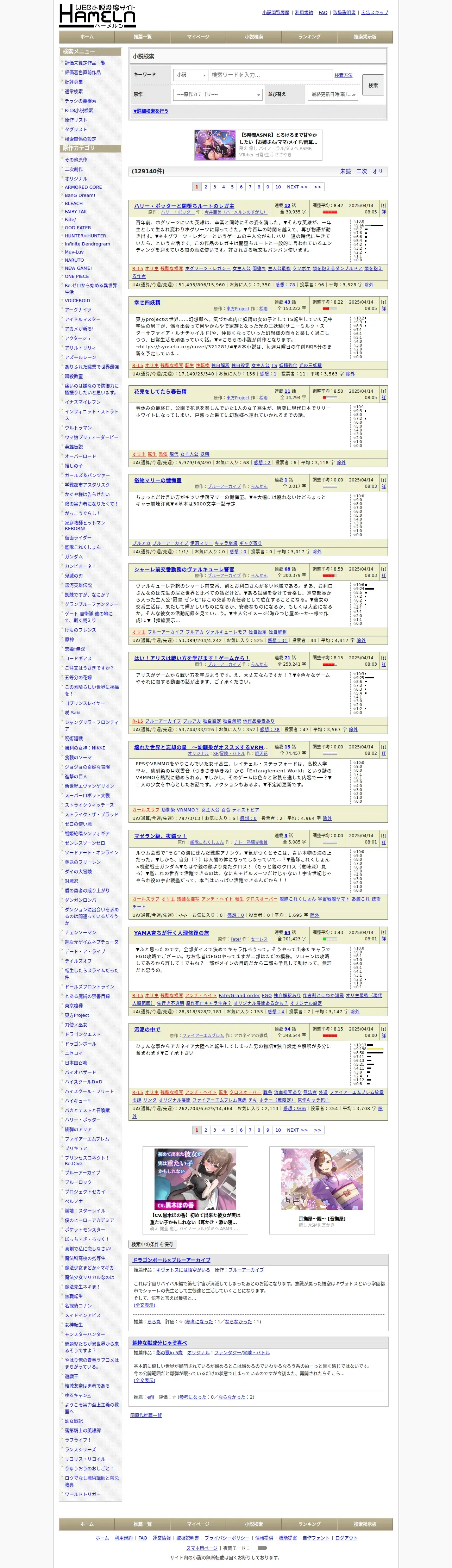Click the rating bar for 幸せ四妖精
The image size is (452, 1568).
[x=330, y=309]
